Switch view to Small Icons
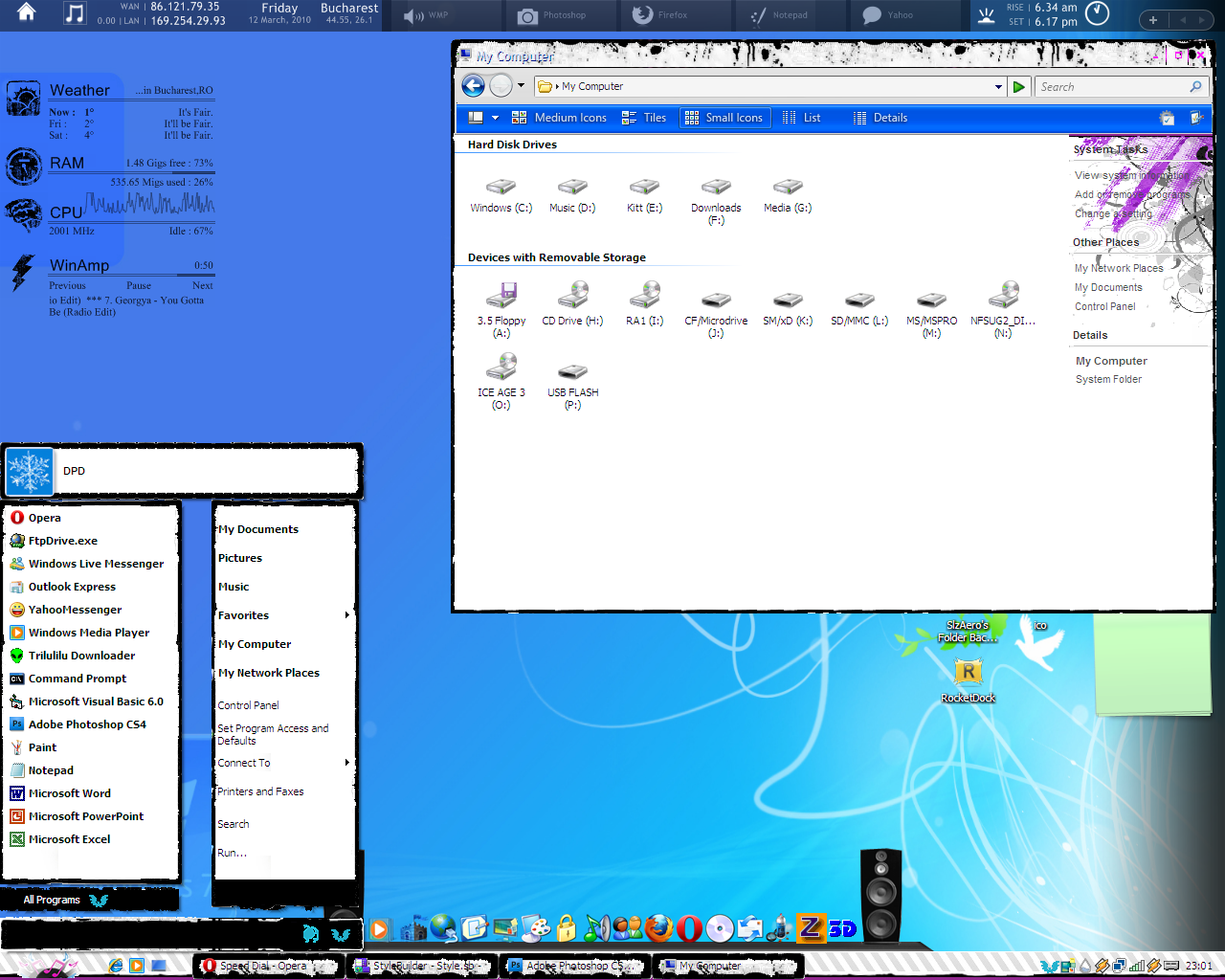This screenshot has width=1225, height=980. pos(724,118)
